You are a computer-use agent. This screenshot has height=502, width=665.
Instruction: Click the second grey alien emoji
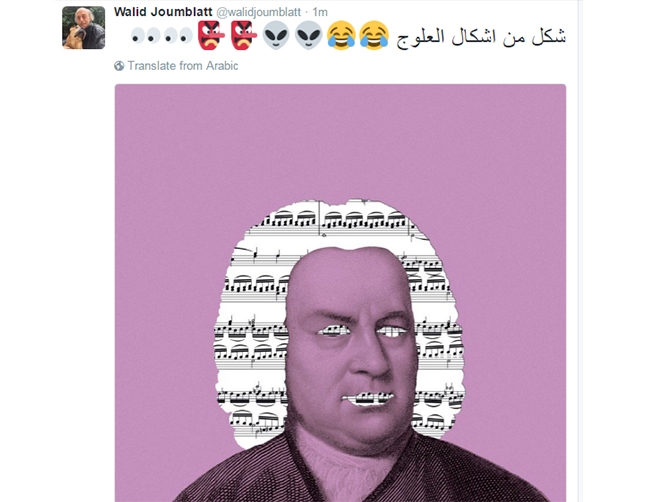pyautogui.click(x=308, y=36)
